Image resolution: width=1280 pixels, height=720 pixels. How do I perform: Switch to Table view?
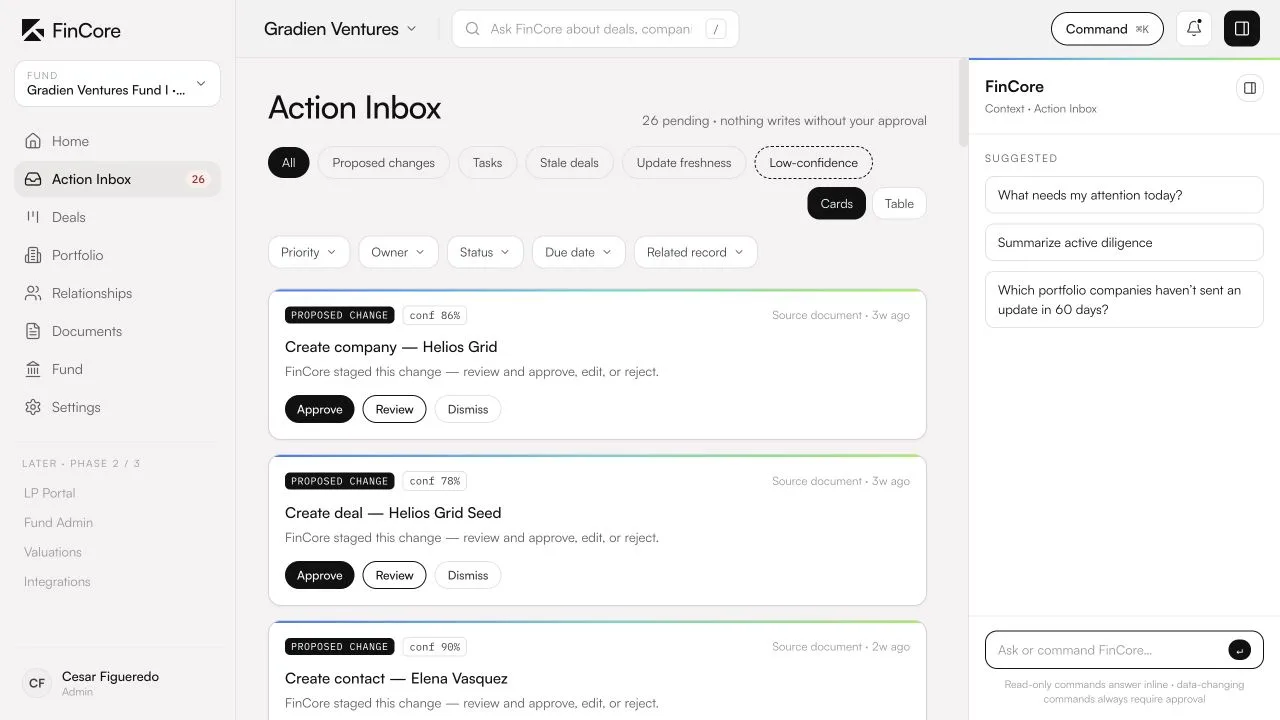click(899, 203)
